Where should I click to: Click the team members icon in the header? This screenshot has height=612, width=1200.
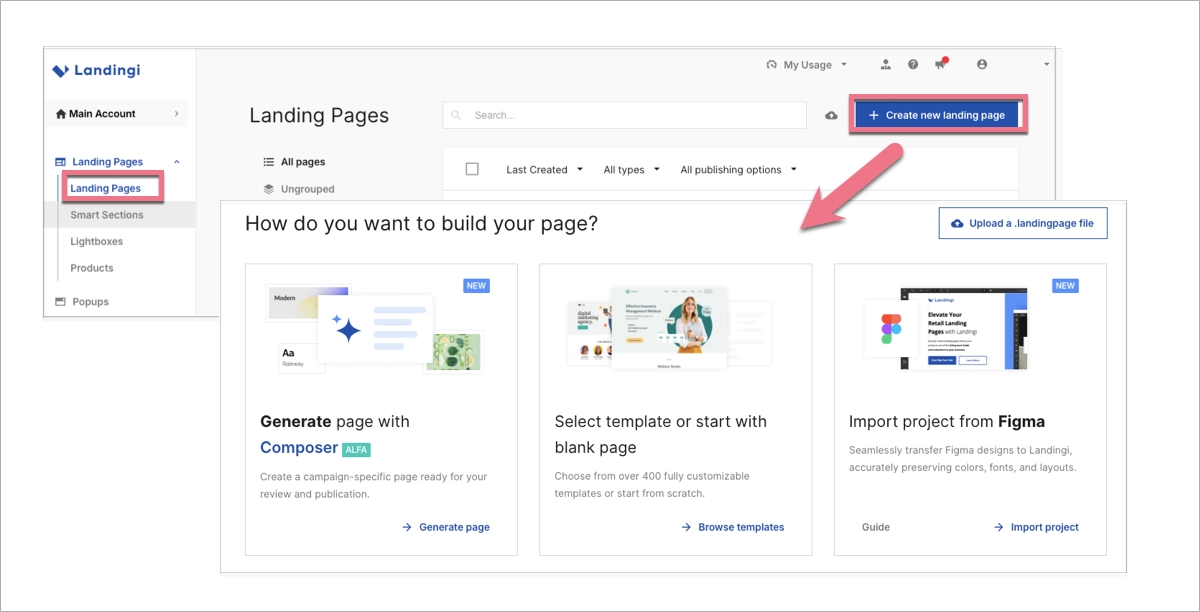[x=885, y=64]
